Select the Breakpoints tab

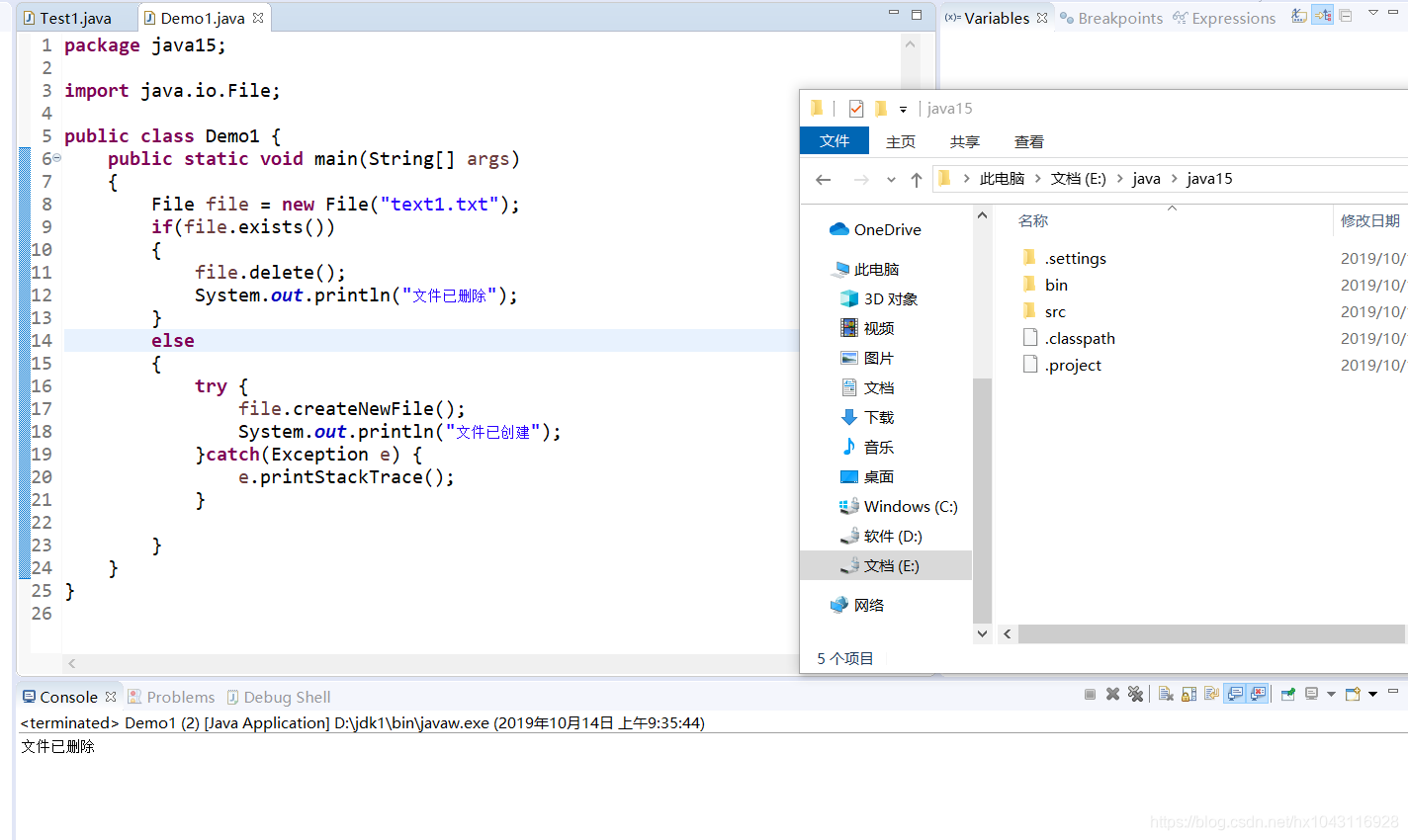1111,18
